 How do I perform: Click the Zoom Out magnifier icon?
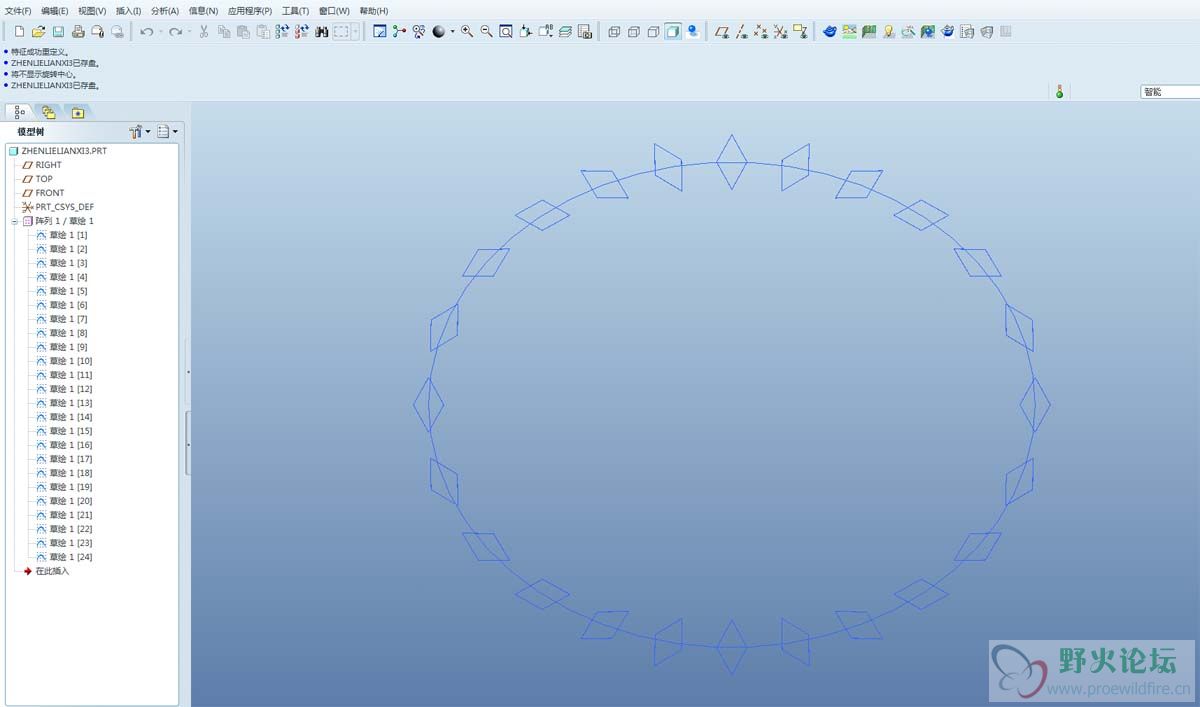pyautogui.click(x=486, y=32)
